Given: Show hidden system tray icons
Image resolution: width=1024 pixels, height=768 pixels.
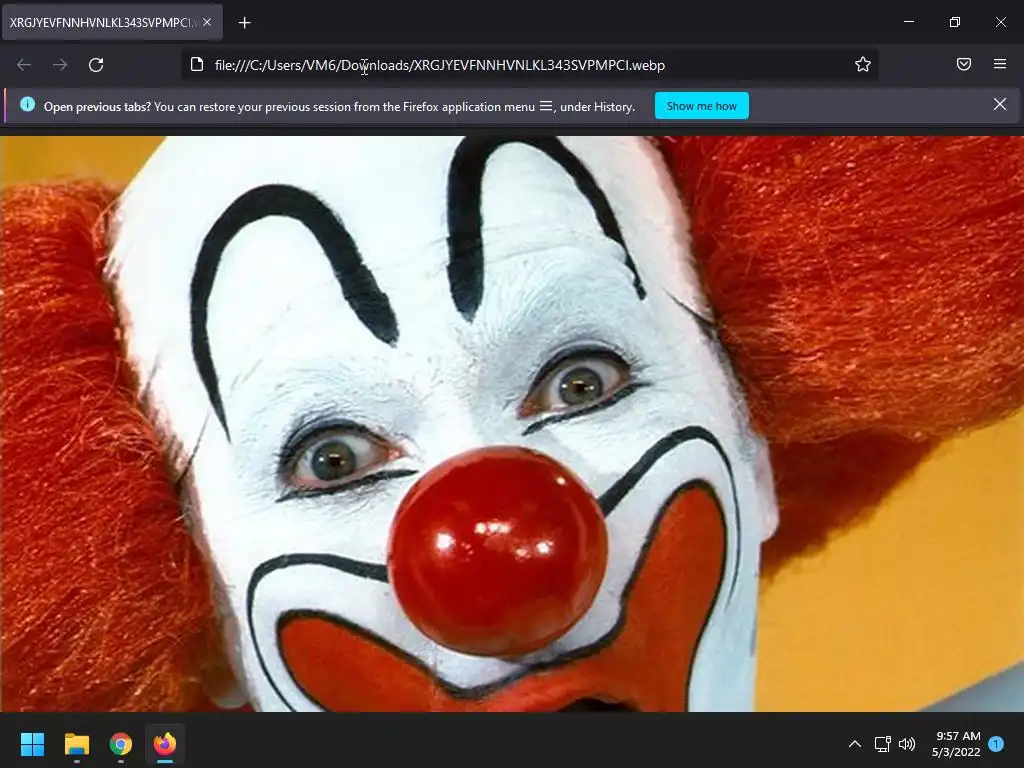Looking at the screenshot, I should 854,744.
